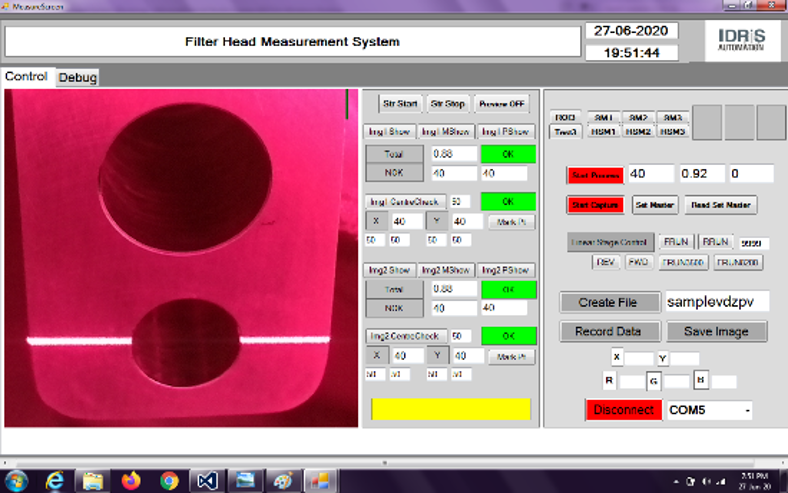Click the Img1 Y value field
The height and width of the screenshot is (493, 788).
pos(467,222)
